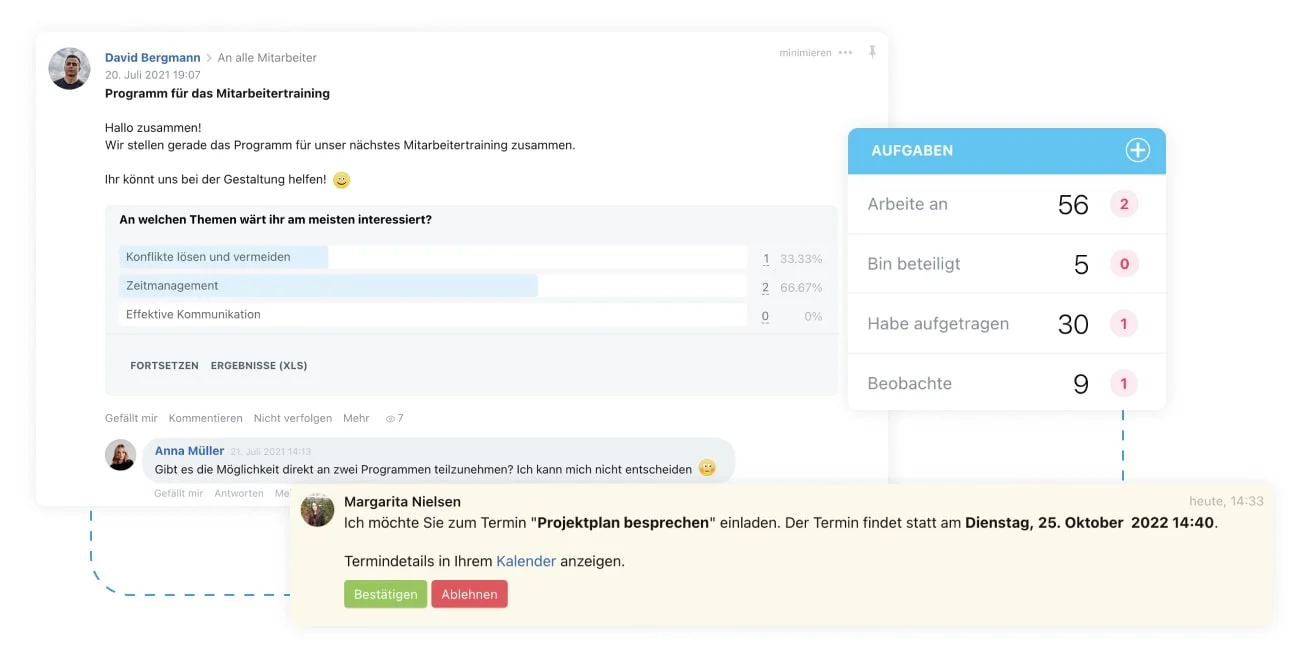Click ERGEBNISSE (XLS) to export results
1300x660 pixels.
(259, 366)
